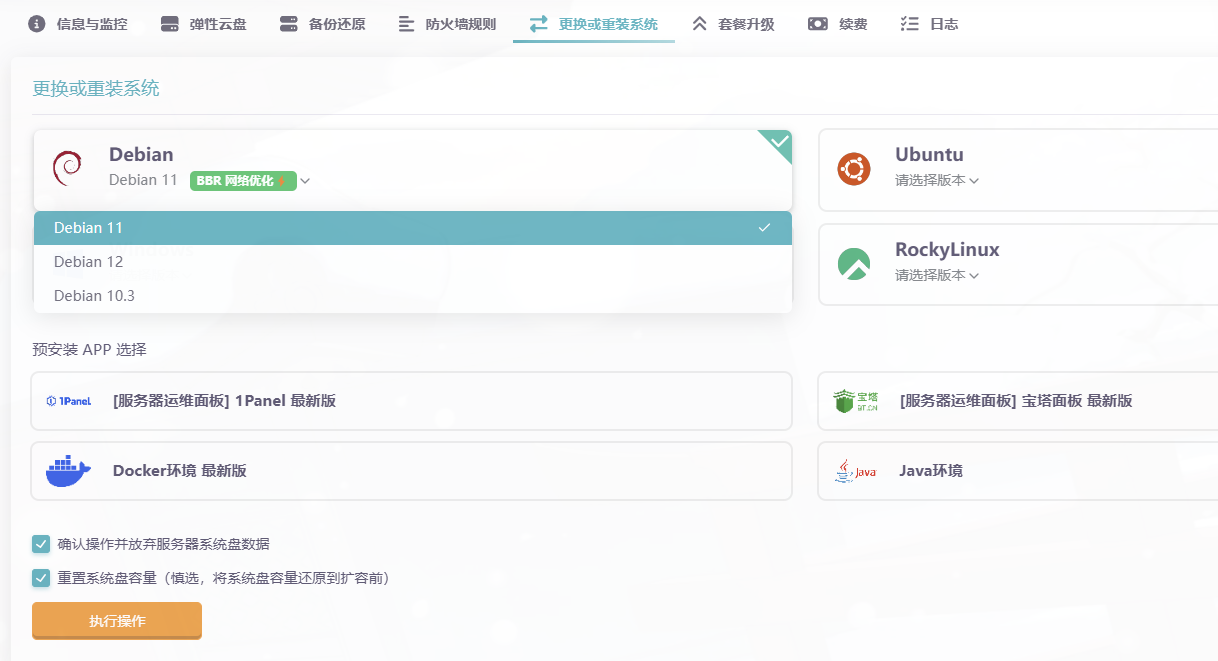Click the 信息与监控 info icon
The height and width of the screenshot is (661, 1218).
click(x=37, y=23)
